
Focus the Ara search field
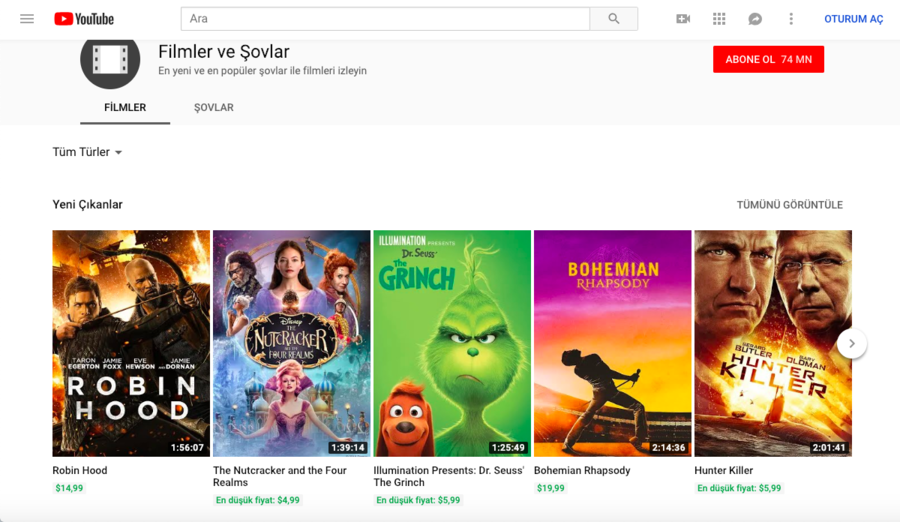point(385,19)
